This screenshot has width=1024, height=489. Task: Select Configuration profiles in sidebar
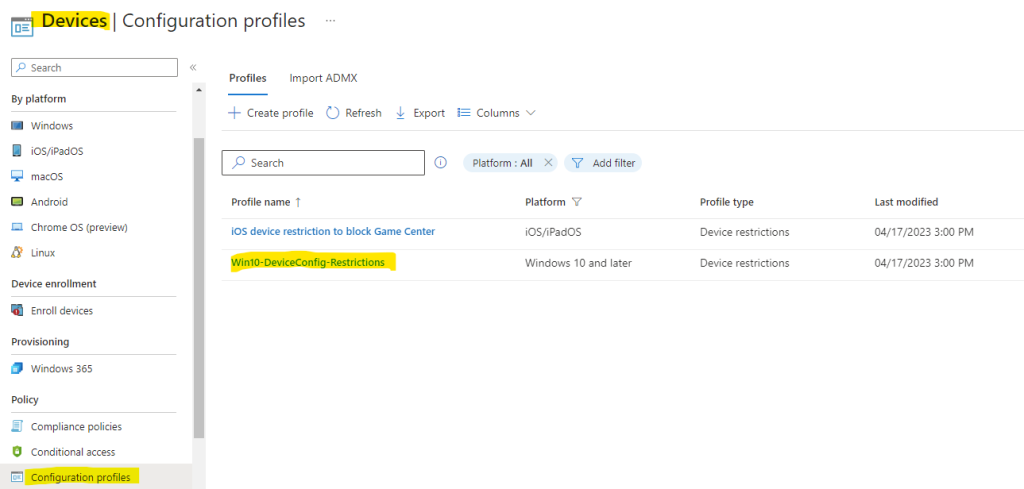81,477
